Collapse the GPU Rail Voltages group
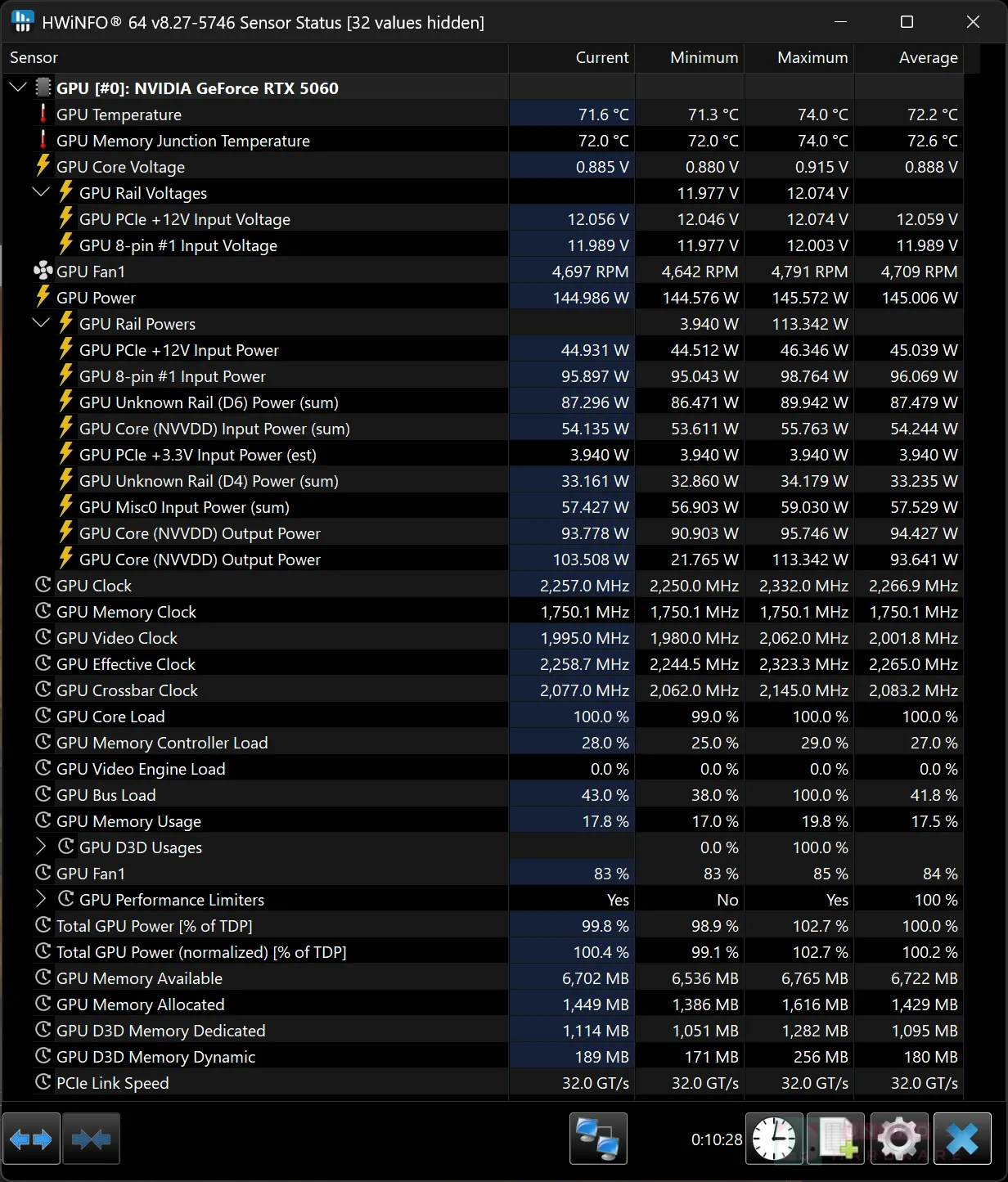The width and height of the screenshot is (1008, 1182). [x=41, y=191]
